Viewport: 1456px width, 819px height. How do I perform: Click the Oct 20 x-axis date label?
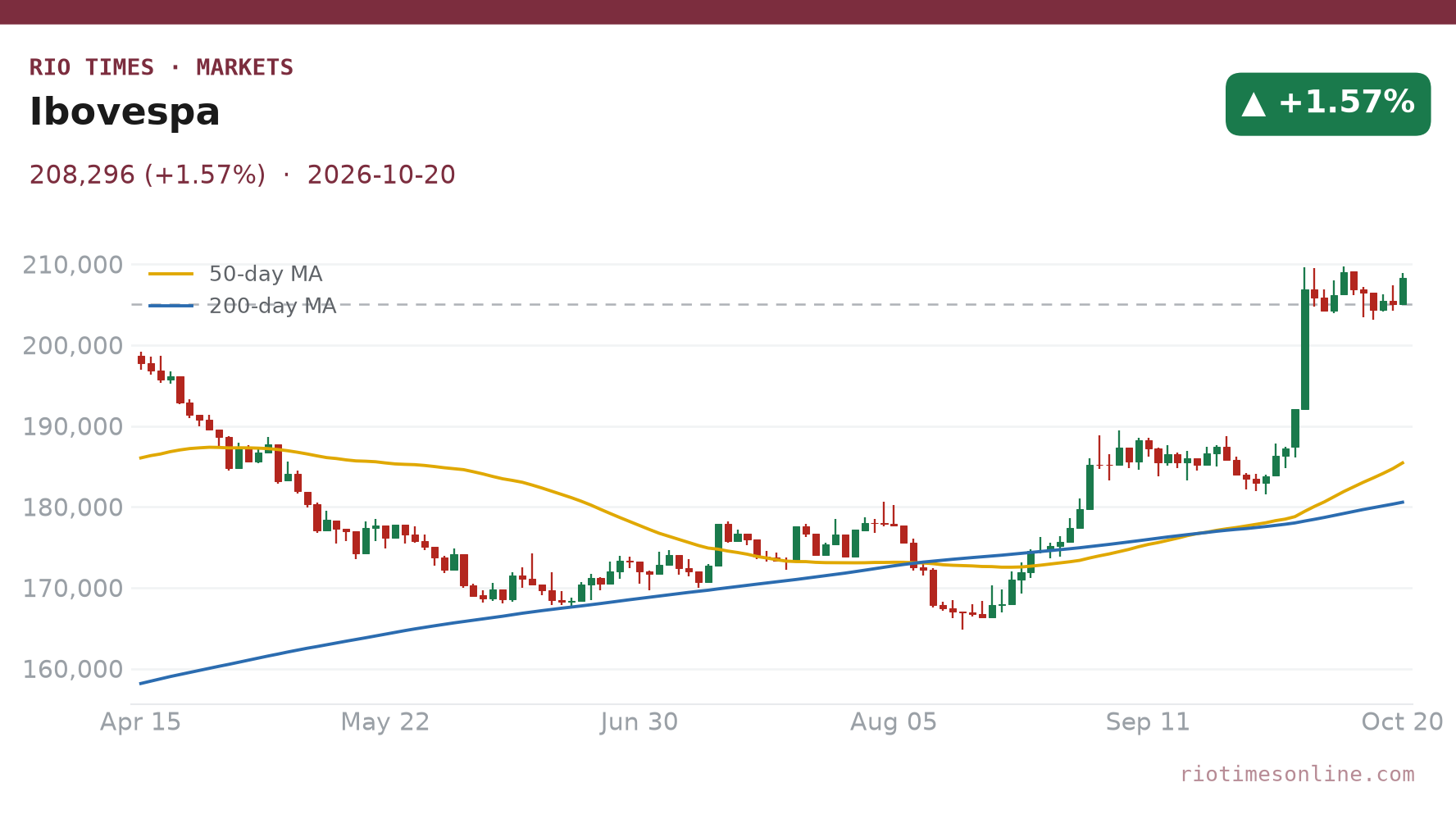pos(1403,722)
